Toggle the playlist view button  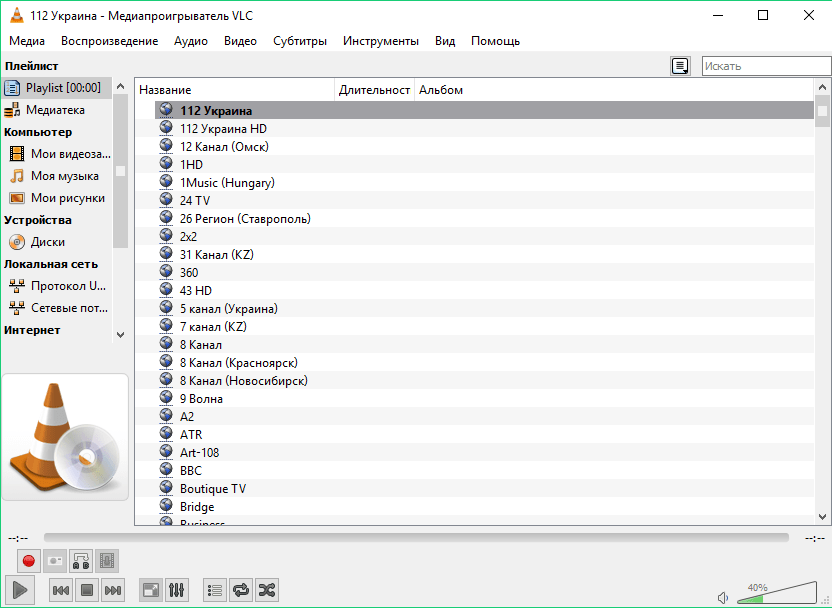tap(215, 590)
